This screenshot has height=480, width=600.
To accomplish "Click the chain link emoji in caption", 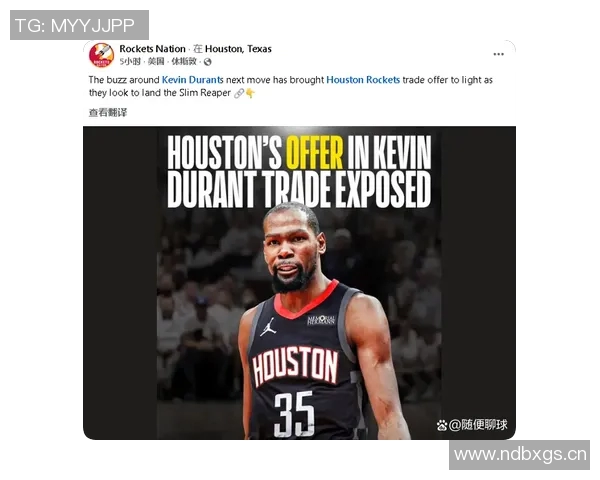I will point(239,93).
